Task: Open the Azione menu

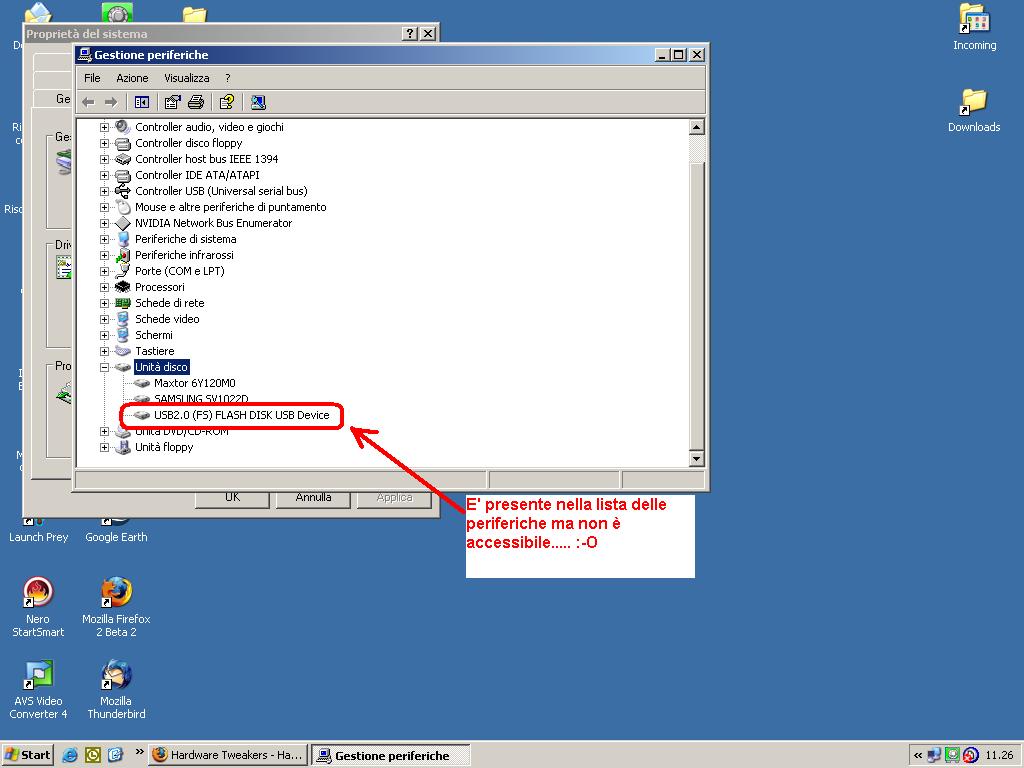Action: pyautogui.click(x=132, y=78)
